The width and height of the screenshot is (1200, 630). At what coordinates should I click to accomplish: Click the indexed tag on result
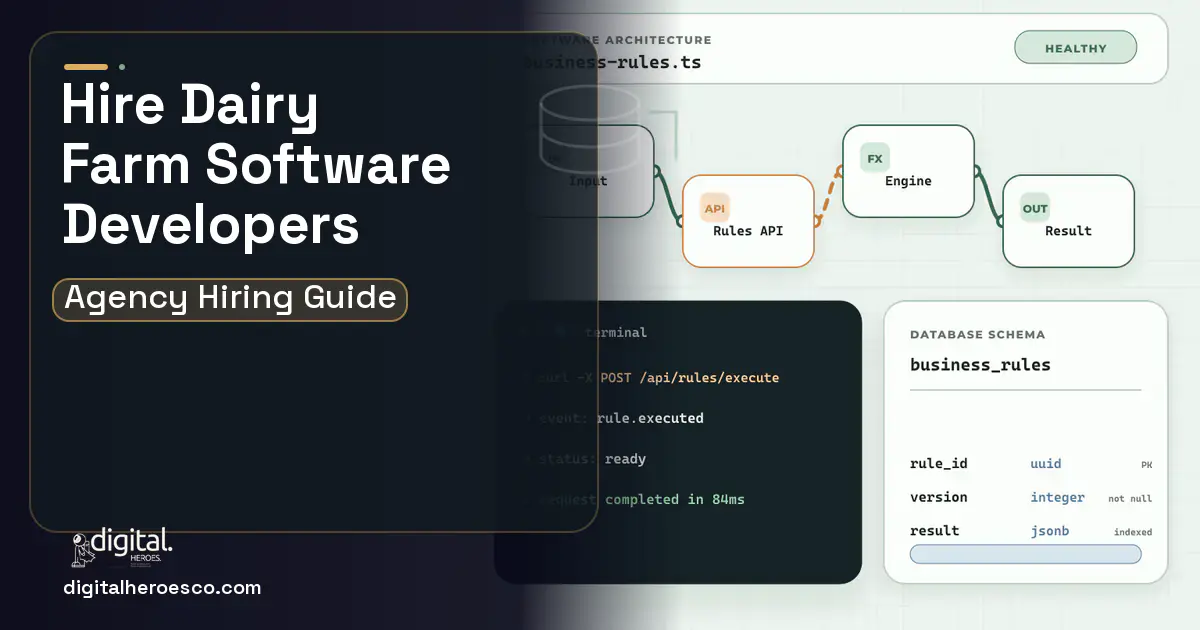pos(1133,532)
